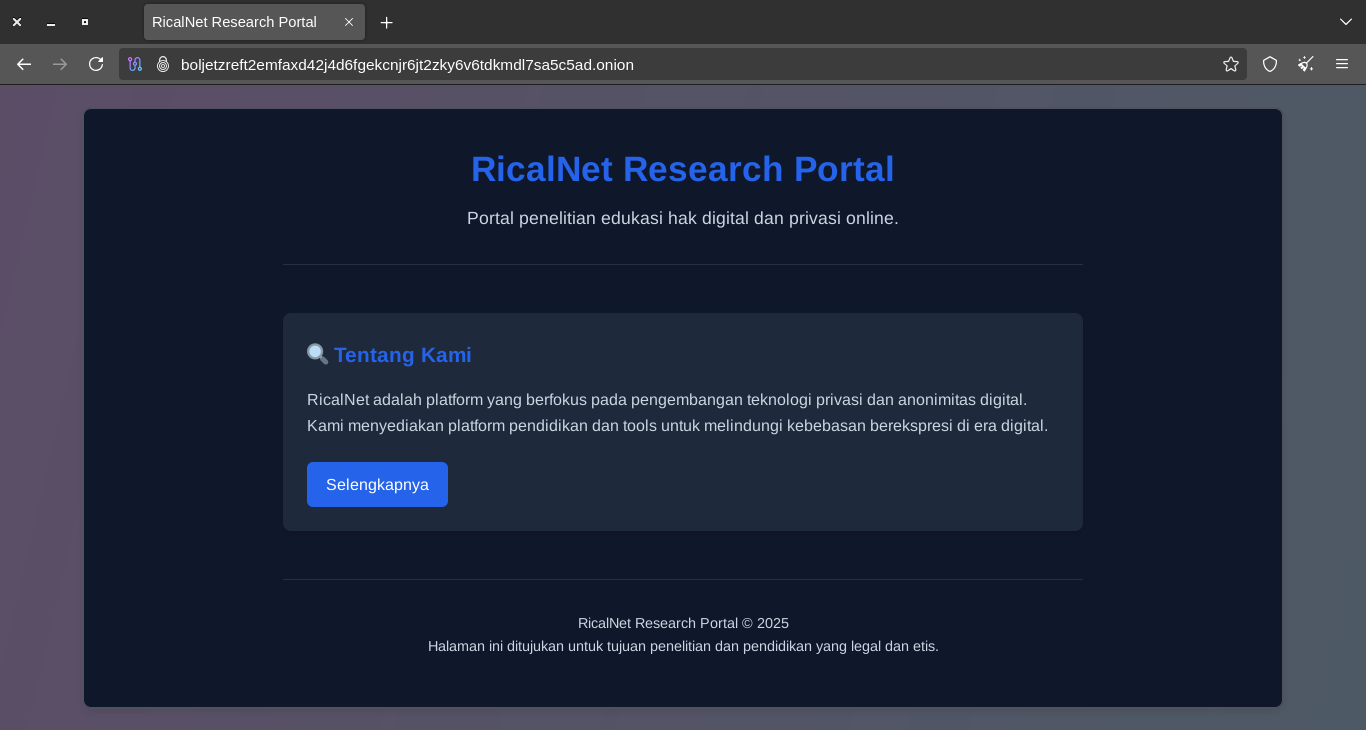Click the forward navigation arrow

tap(60, 64)
